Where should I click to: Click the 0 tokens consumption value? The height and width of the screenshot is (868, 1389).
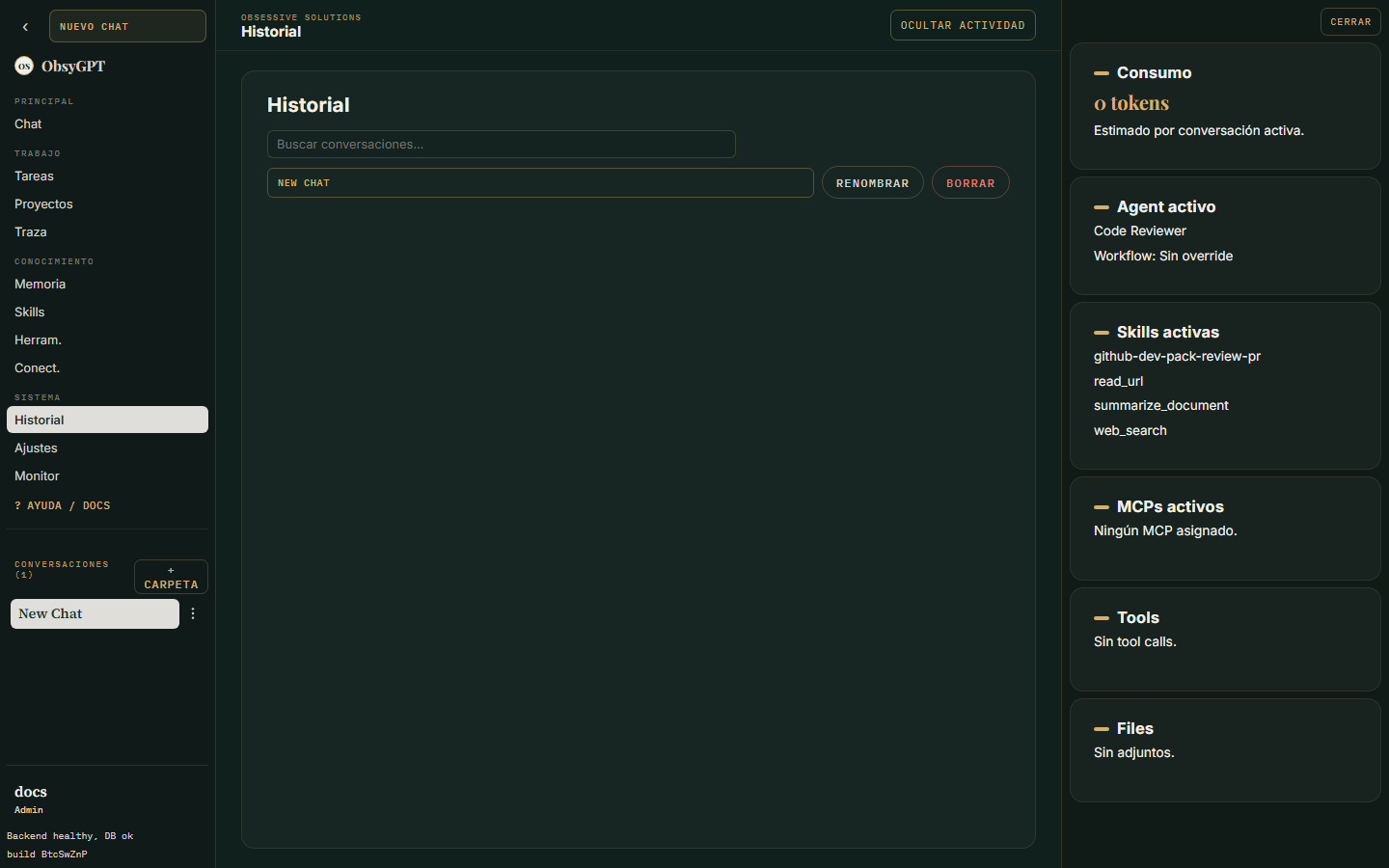pos(1131,103)
